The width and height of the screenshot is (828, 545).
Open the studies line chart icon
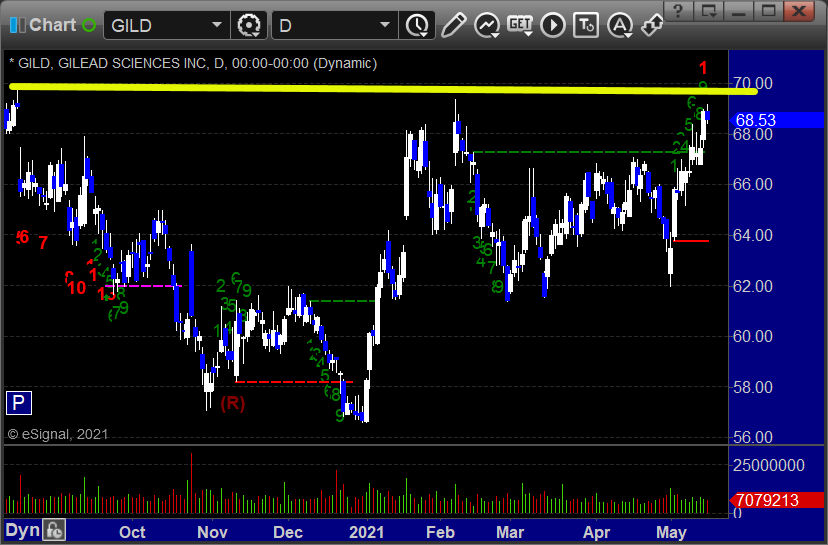click(x=487, y=25)
